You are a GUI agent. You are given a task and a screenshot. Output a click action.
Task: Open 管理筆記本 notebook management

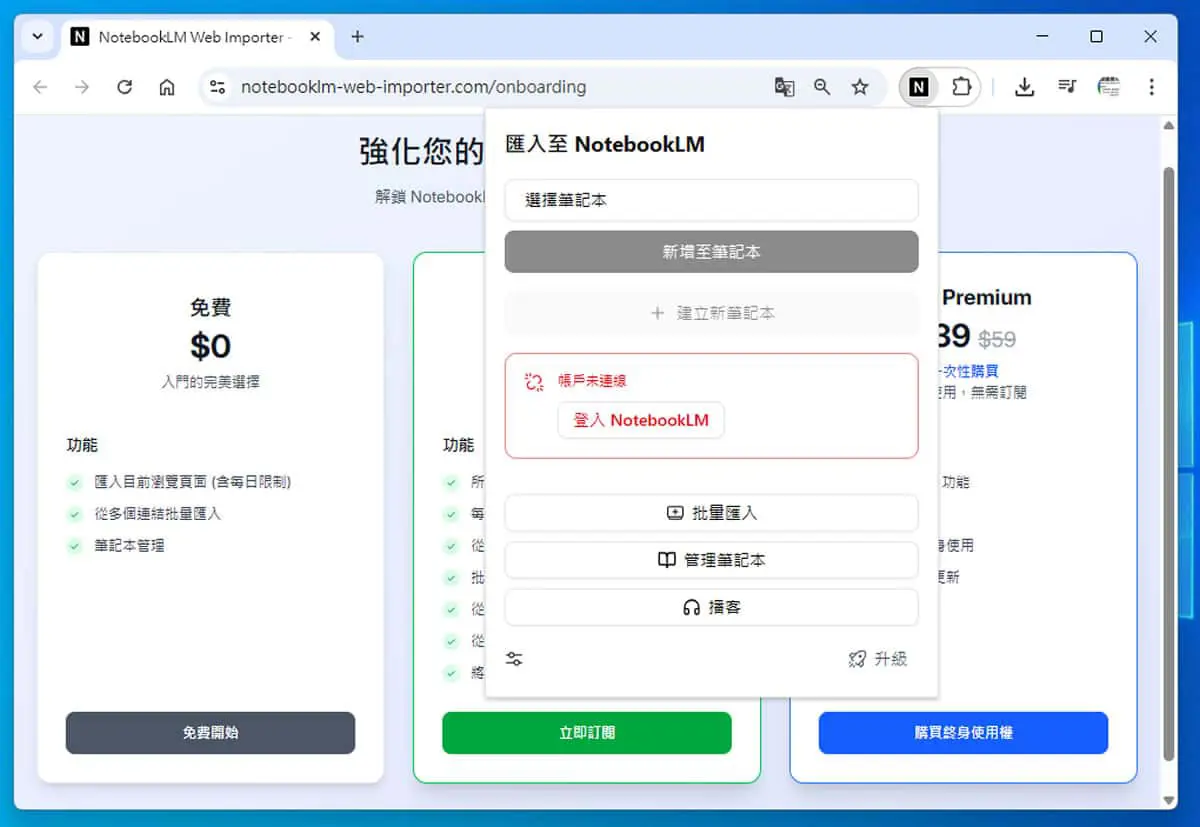tap(711, 560)
